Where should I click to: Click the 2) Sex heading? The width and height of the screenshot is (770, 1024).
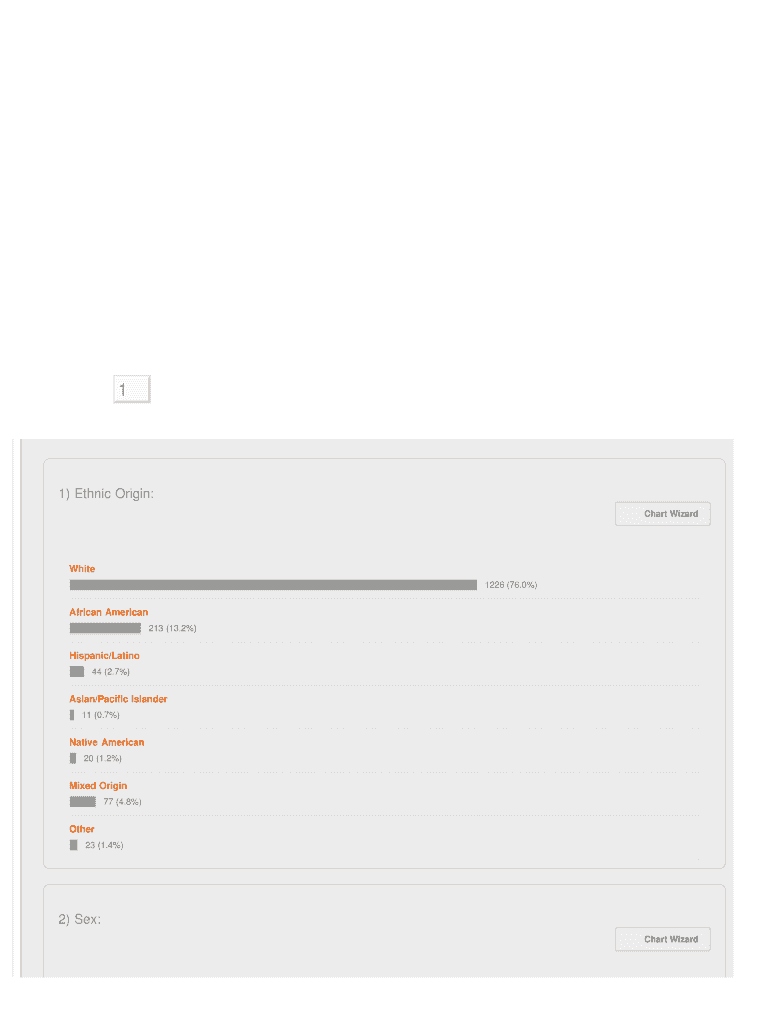pos(80,920)
